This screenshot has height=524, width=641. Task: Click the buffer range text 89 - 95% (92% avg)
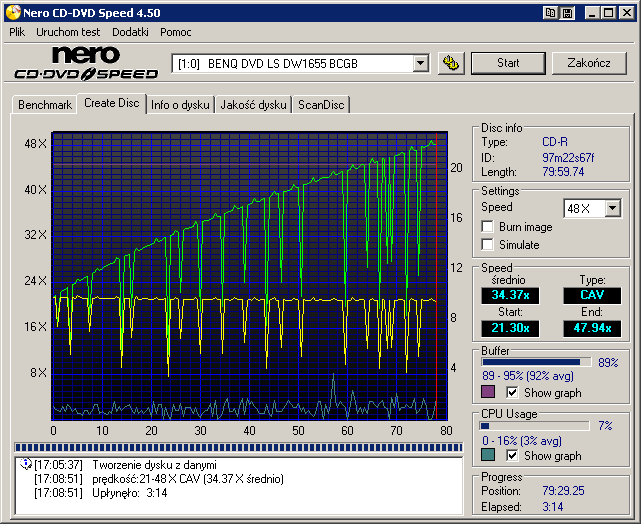click(528, 376)
